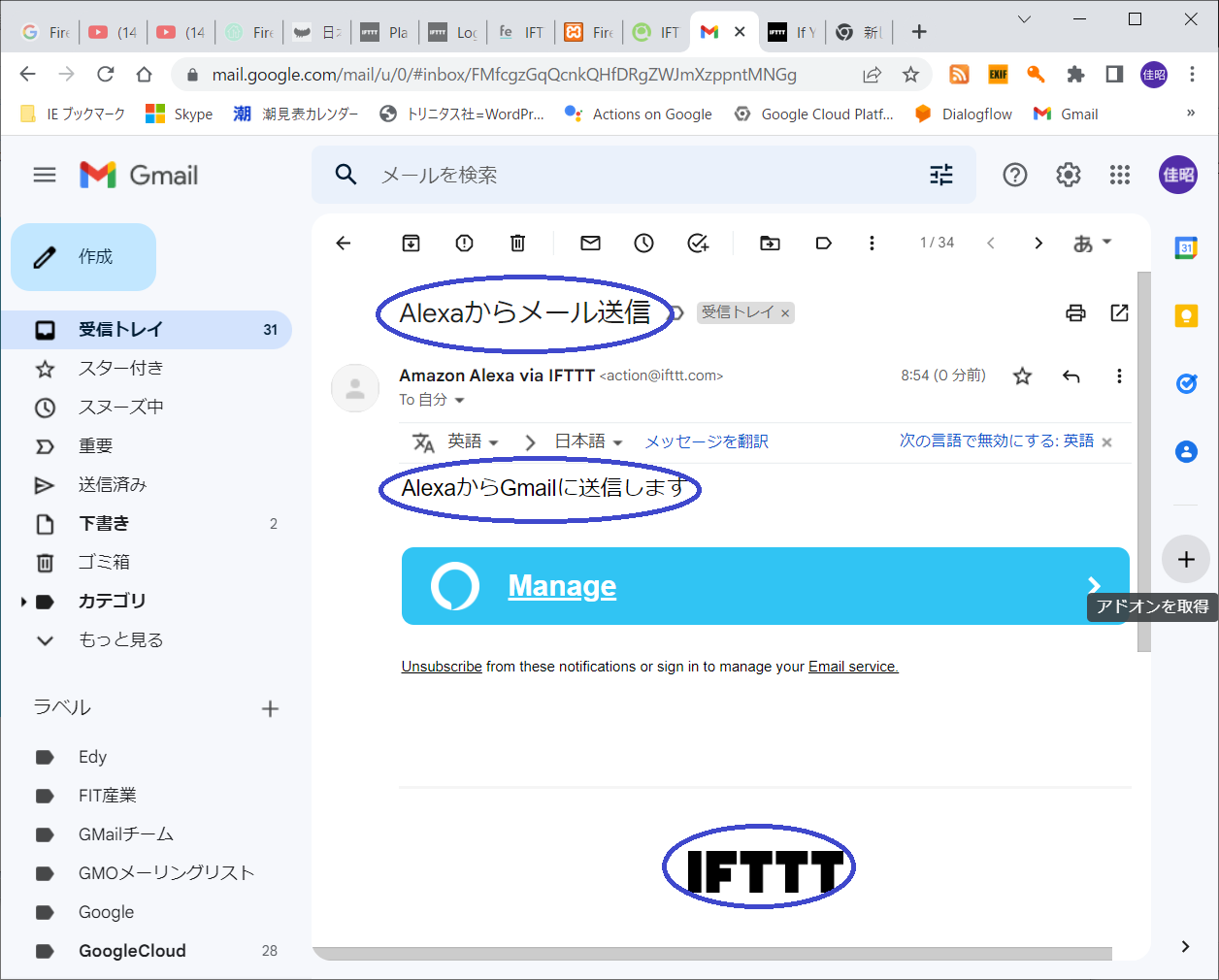Print the email conversation
The width and height of the screenshot is (1219, 980).
[1075, 312]
